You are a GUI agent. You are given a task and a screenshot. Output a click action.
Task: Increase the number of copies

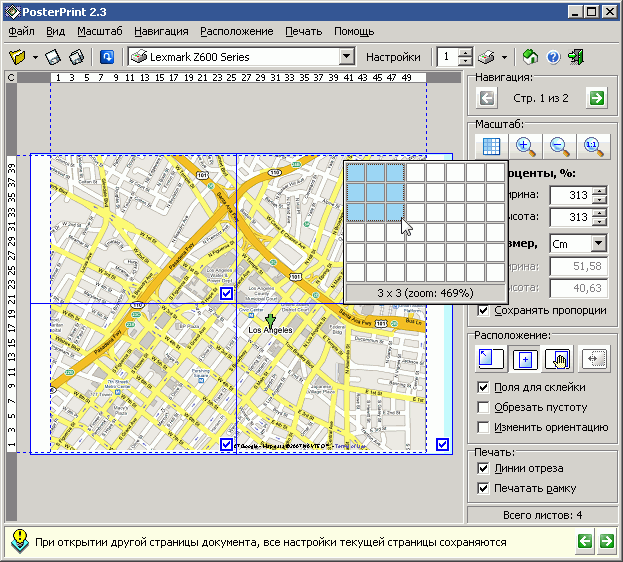pyautogui.click(x=465, y=52)
